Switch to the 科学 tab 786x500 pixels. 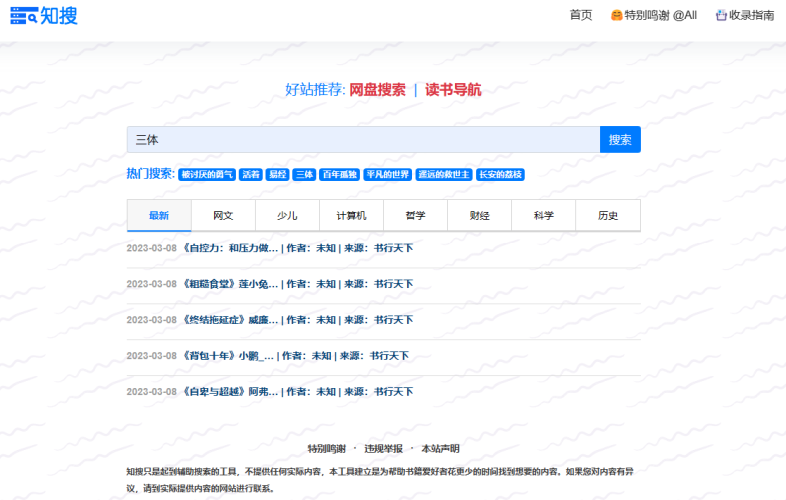click(543, 216)
